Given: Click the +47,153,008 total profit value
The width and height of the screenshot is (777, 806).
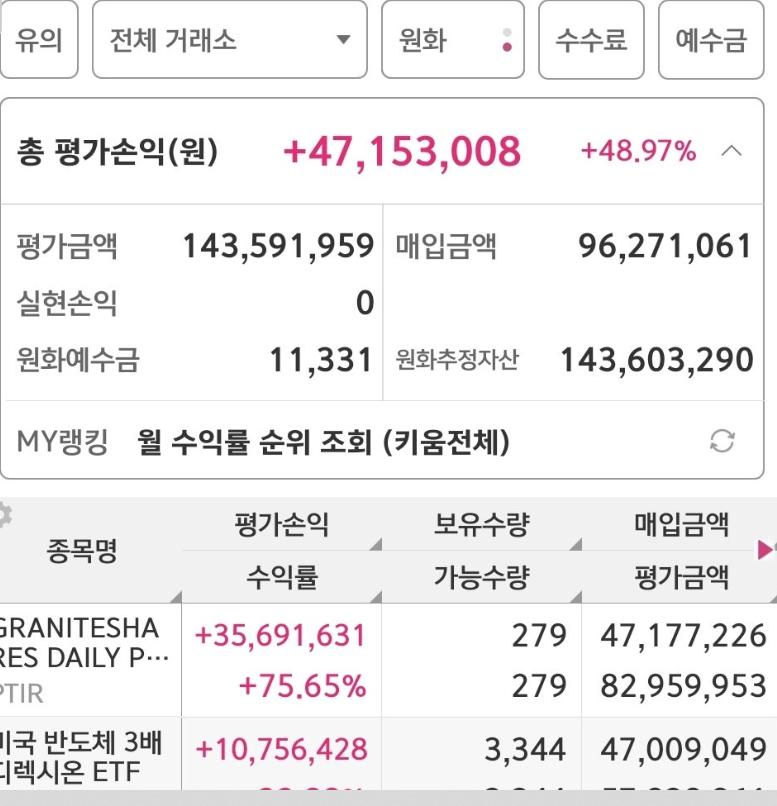Looking at the screenshot, I should [402, 152].
